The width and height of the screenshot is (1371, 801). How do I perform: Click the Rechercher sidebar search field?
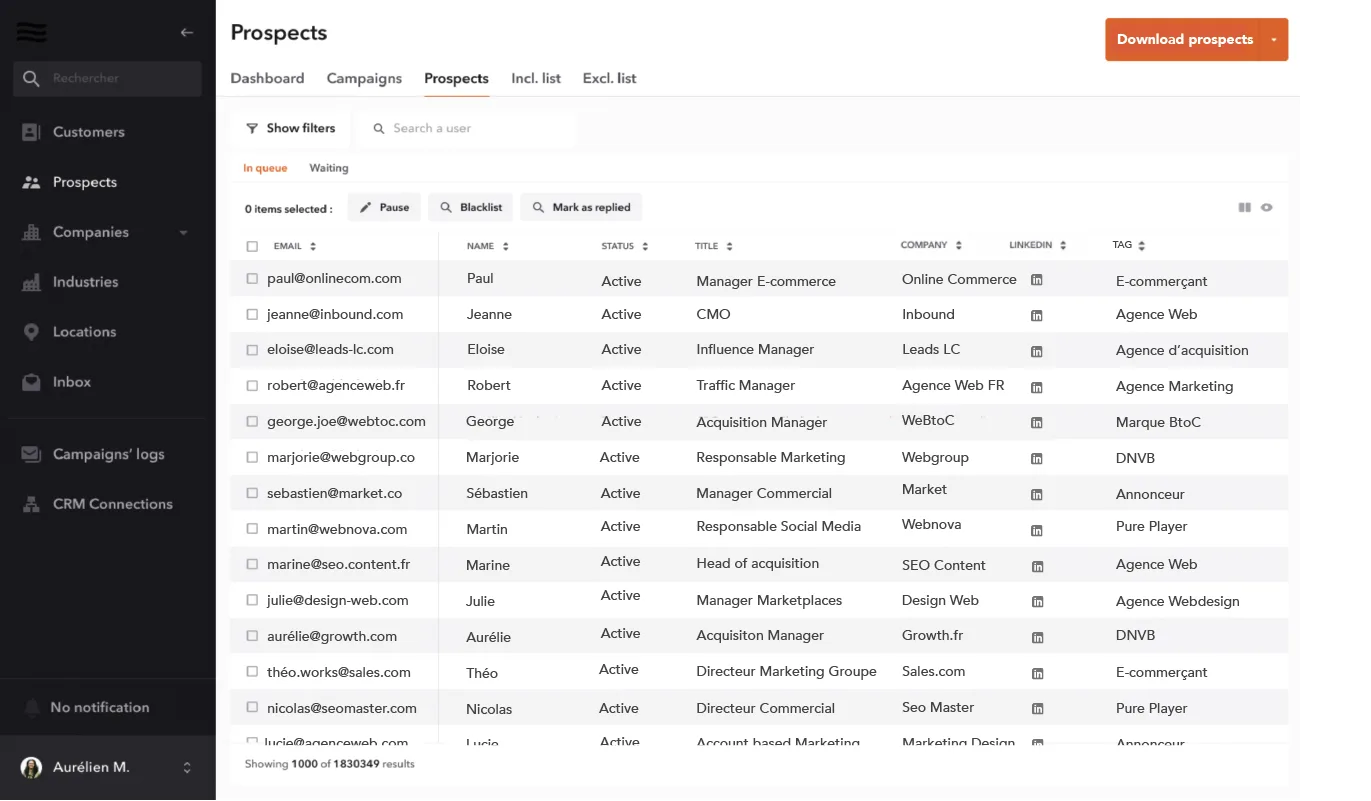coord(107,78)
